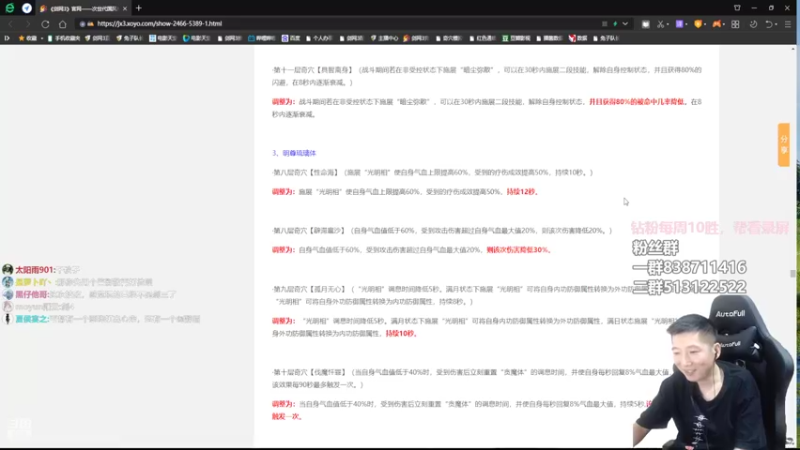Open the orange shield security extension
800x450 pixels.
(697, 24)
